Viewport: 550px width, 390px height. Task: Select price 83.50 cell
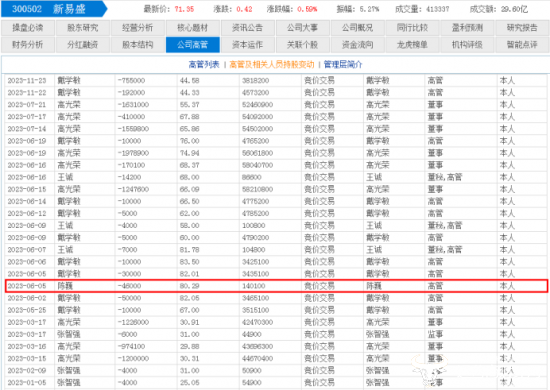pyautogui.click(x=189, y=262)
